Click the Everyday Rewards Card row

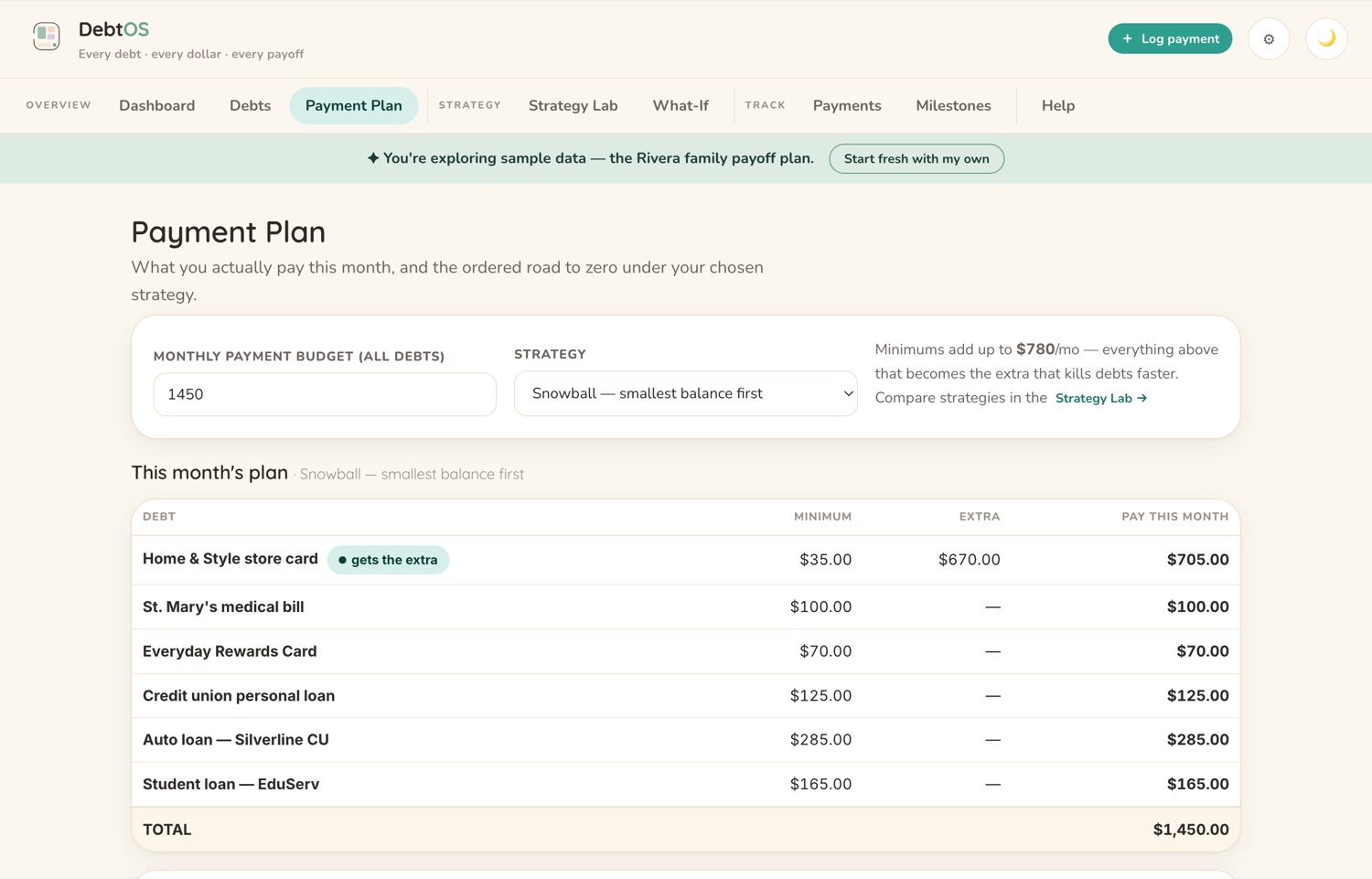[x=686, y=651]
